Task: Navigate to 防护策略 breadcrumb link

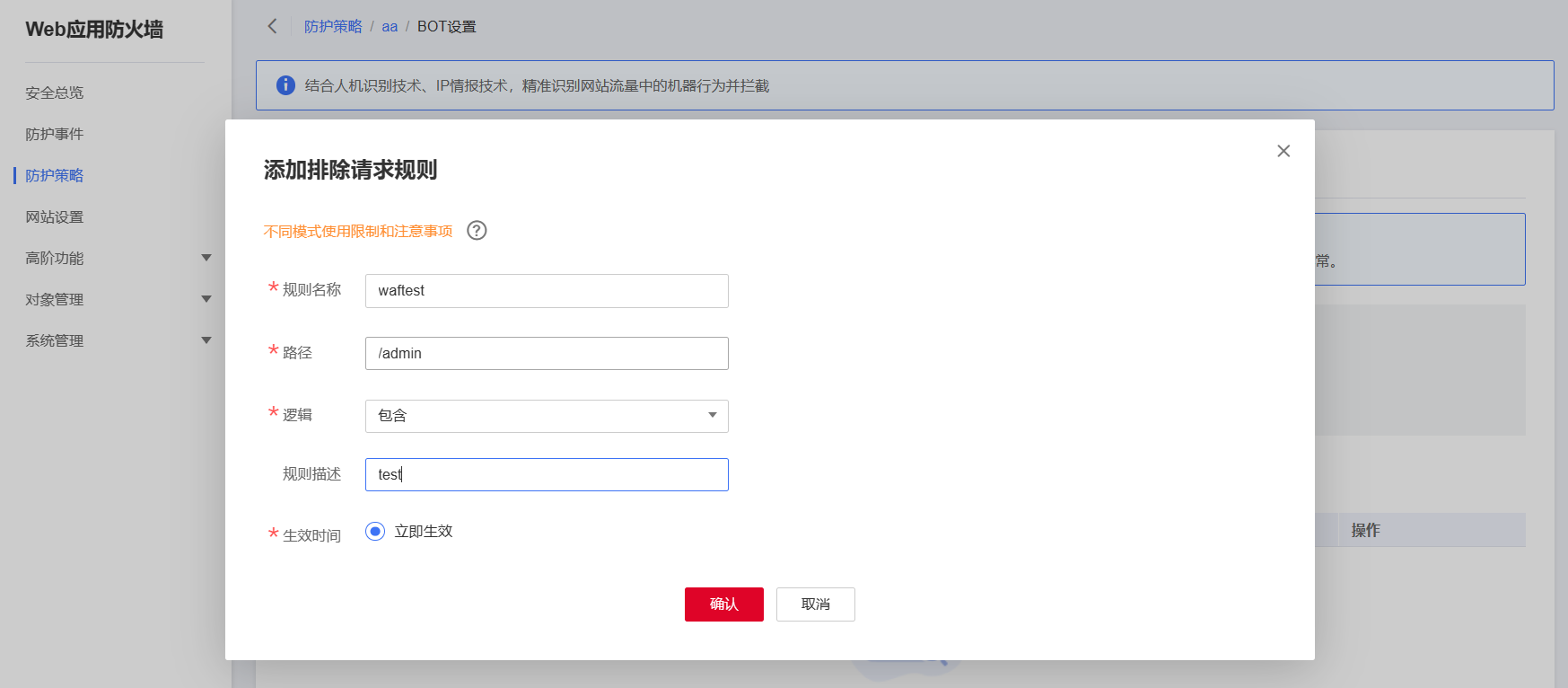Action: 333,27
